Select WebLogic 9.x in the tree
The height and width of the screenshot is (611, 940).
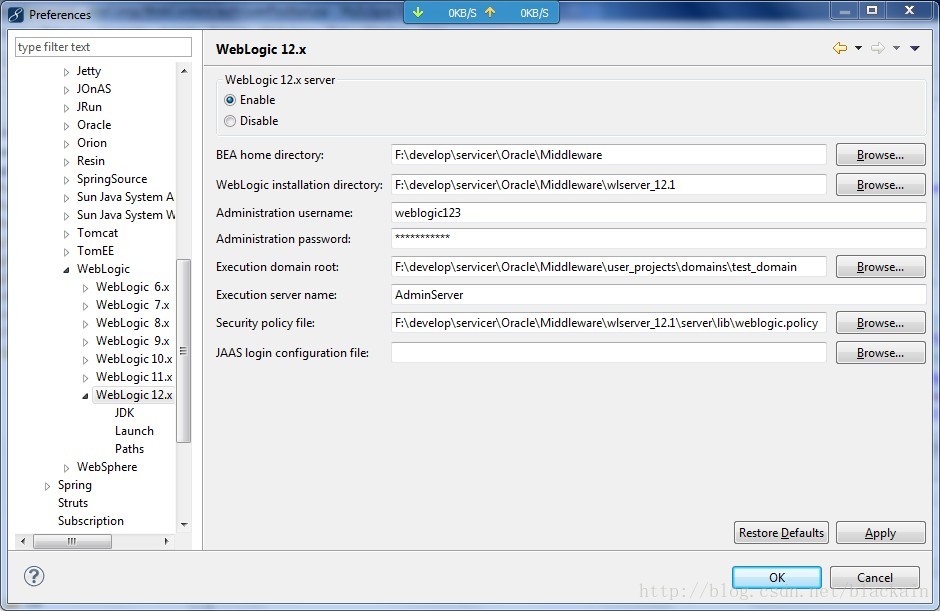[x=132, y=341]
